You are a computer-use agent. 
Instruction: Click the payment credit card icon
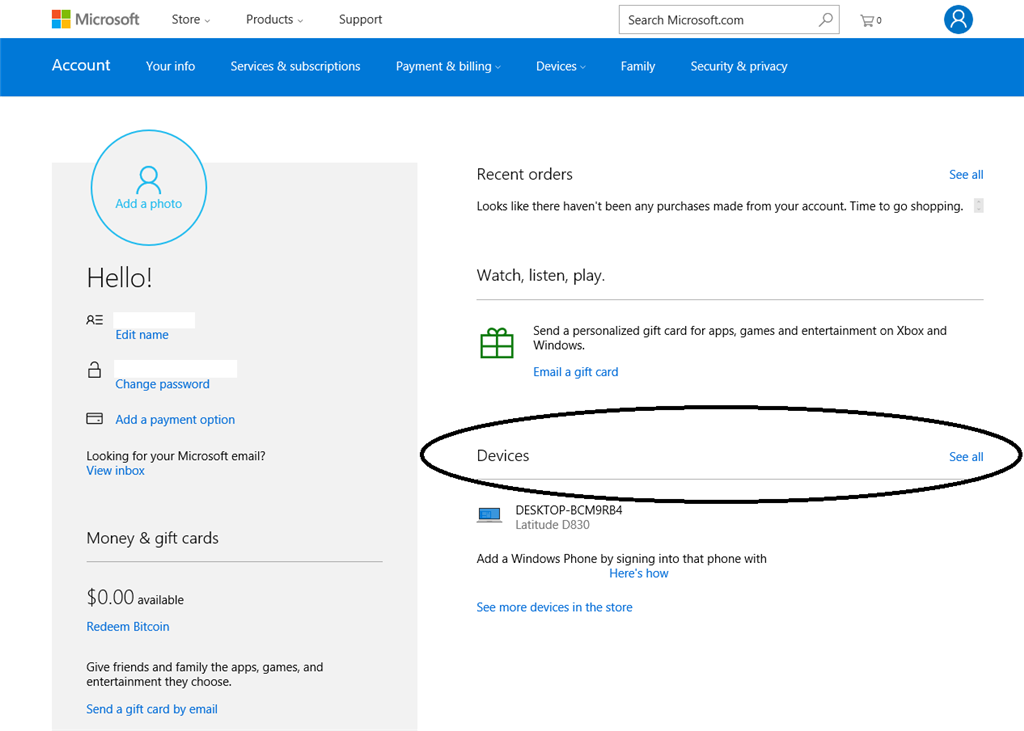coord(95,419)
